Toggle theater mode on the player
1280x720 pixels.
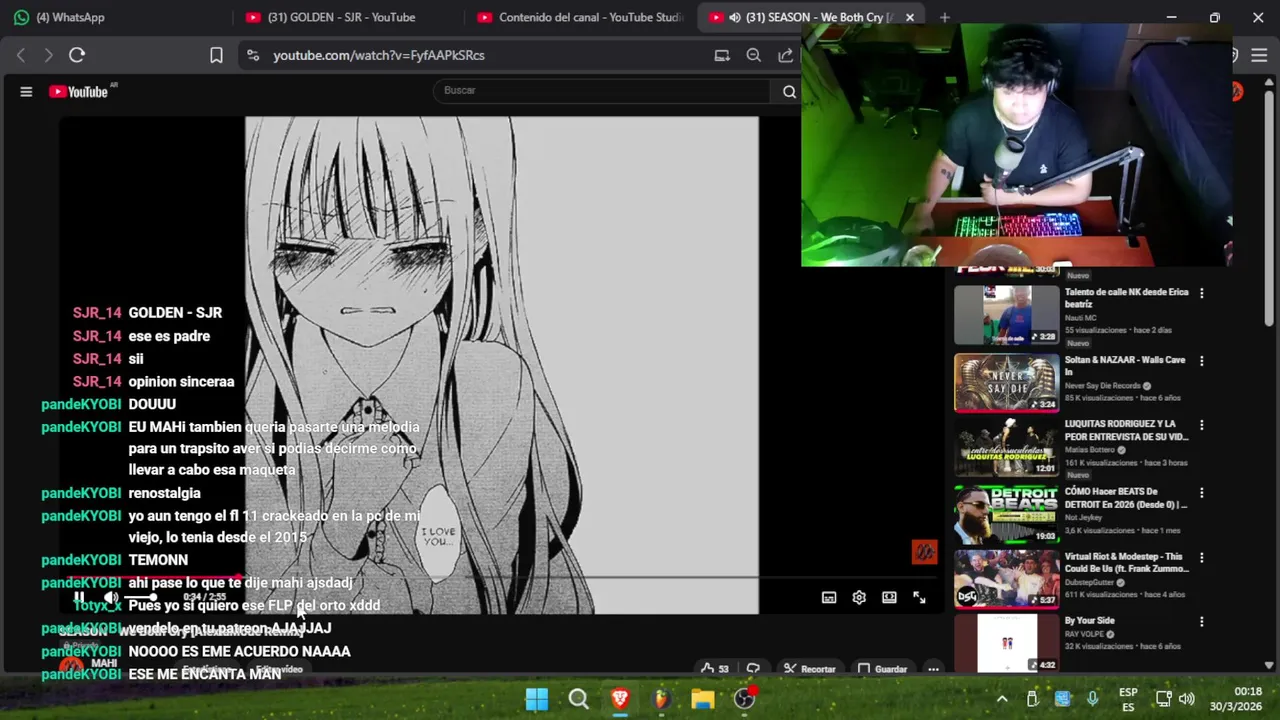889,597
